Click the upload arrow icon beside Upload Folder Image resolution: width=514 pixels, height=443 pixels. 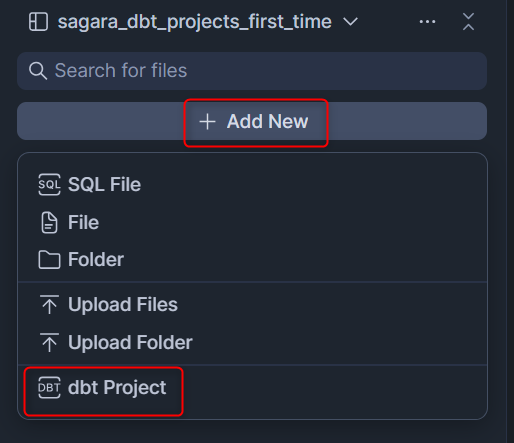pos(49,342)
